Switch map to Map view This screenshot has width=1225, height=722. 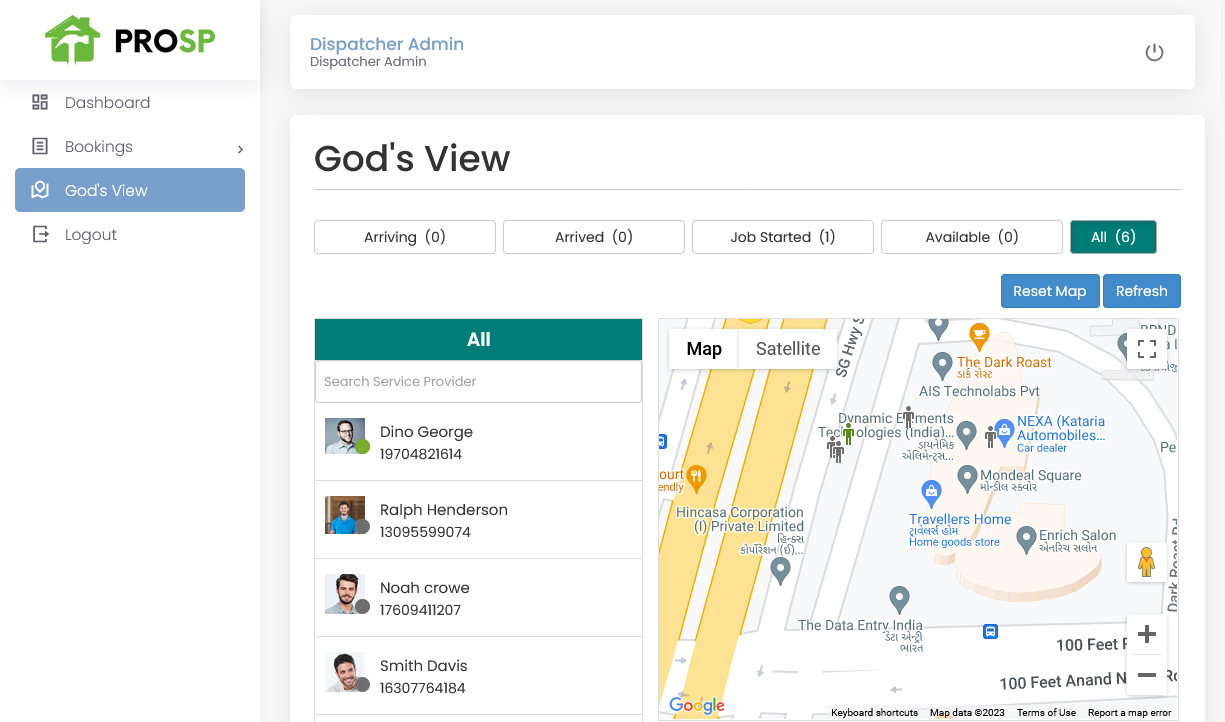[704, 349]
